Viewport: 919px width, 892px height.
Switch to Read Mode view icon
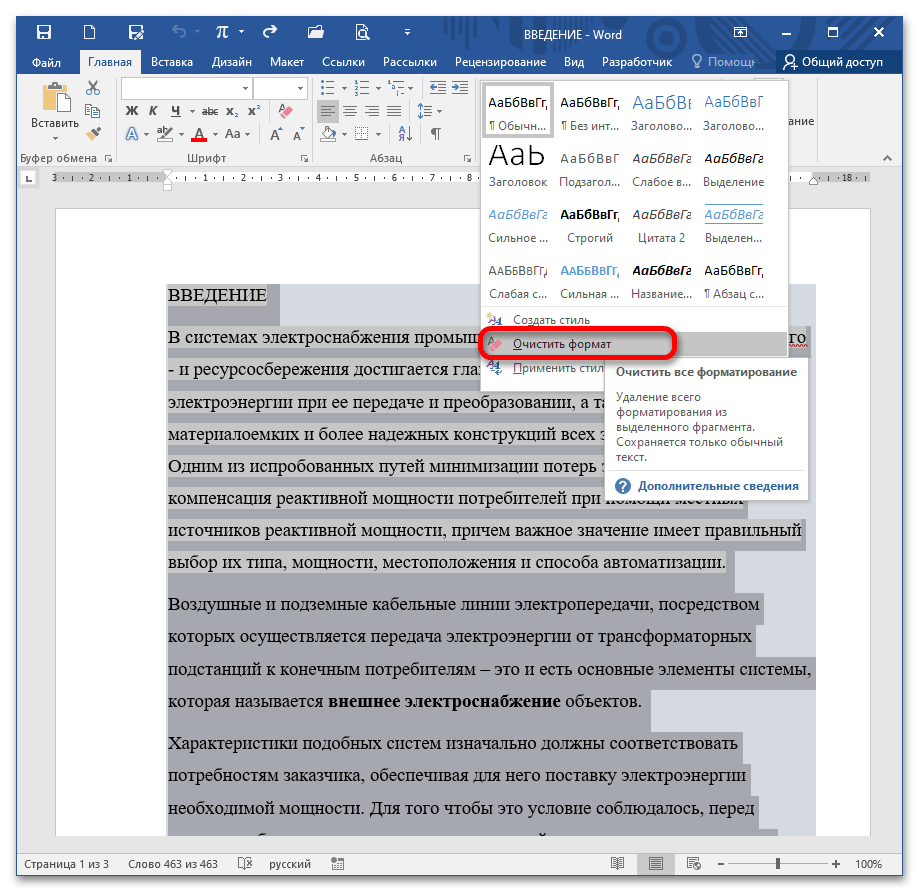point(617,863)
